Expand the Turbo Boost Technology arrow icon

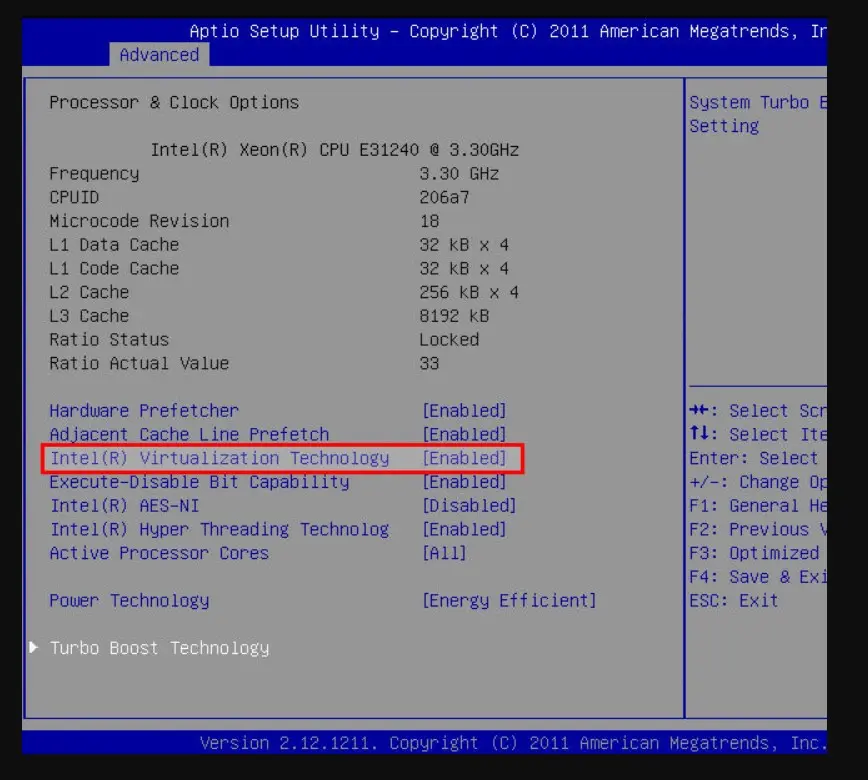pos(35,648)
